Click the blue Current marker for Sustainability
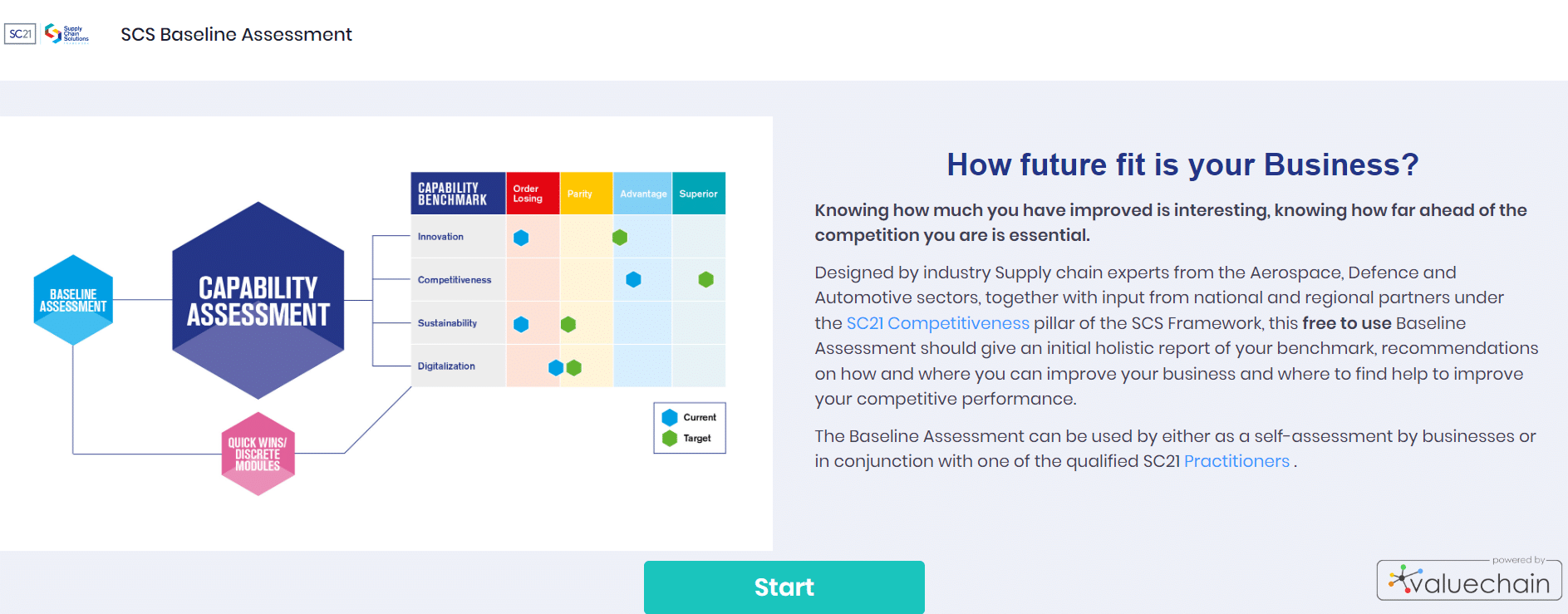This screenshot has height=614, width=1568. [521, 324]
